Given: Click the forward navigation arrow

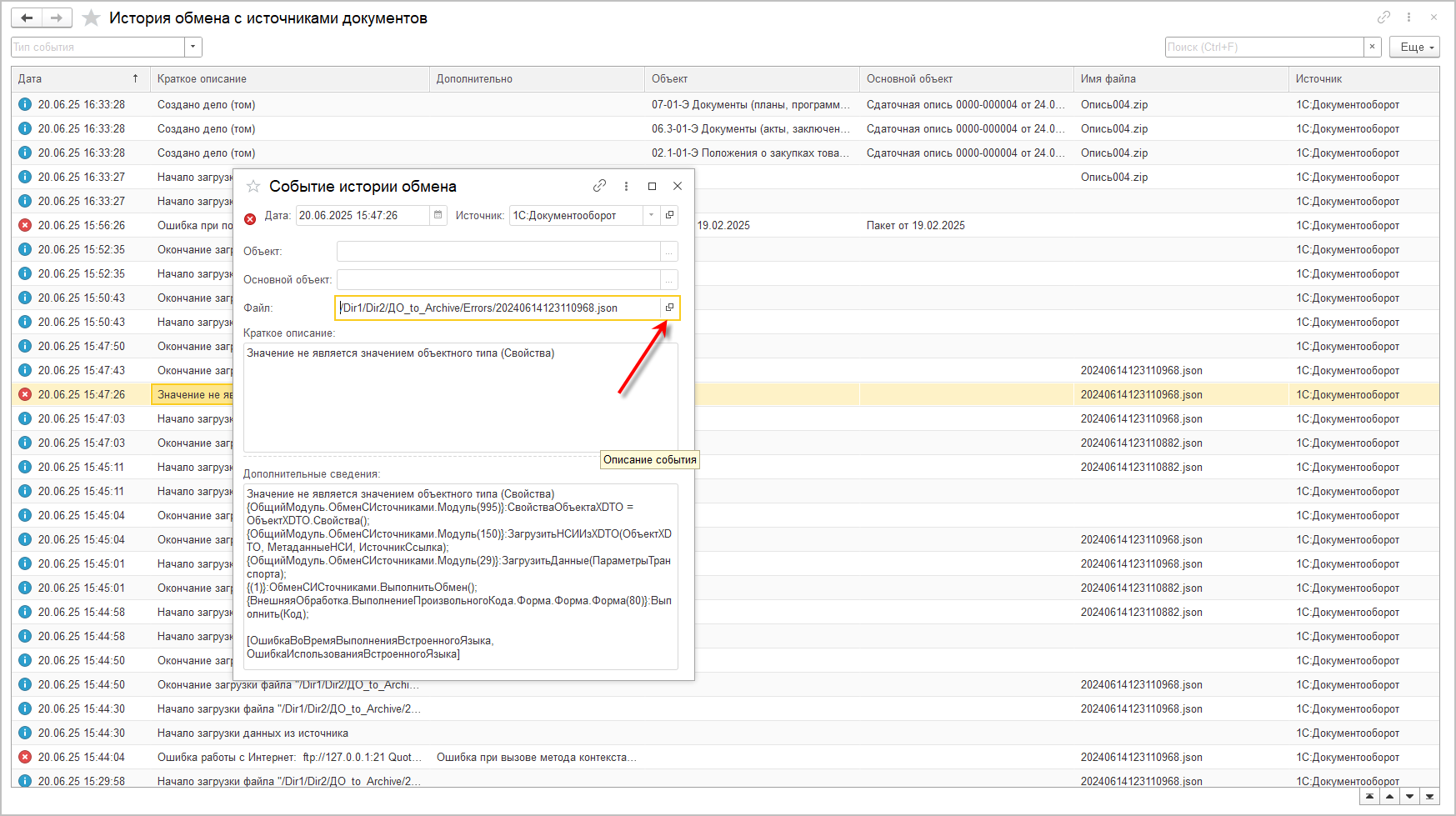Looking at the screenshot, I should coord(57,18).
